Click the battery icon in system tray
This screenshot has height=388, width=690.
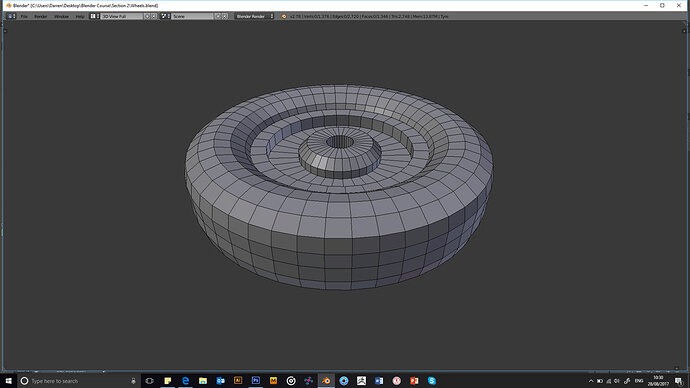pos(600,381)
